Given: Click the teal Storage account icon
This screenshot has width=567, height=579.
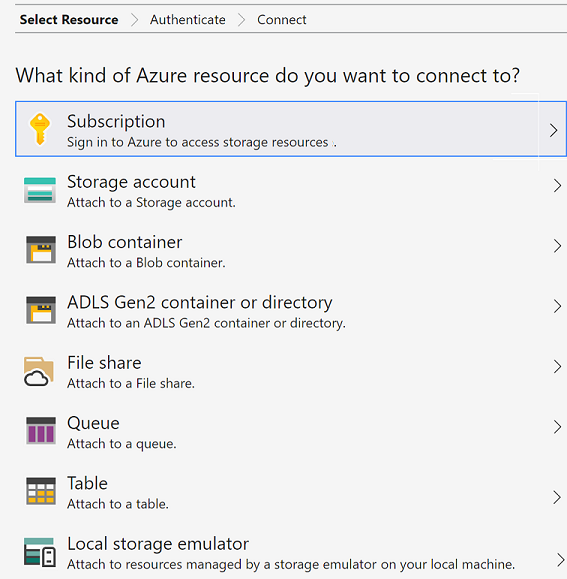Looking at the screenshot, I should (40, 190).
